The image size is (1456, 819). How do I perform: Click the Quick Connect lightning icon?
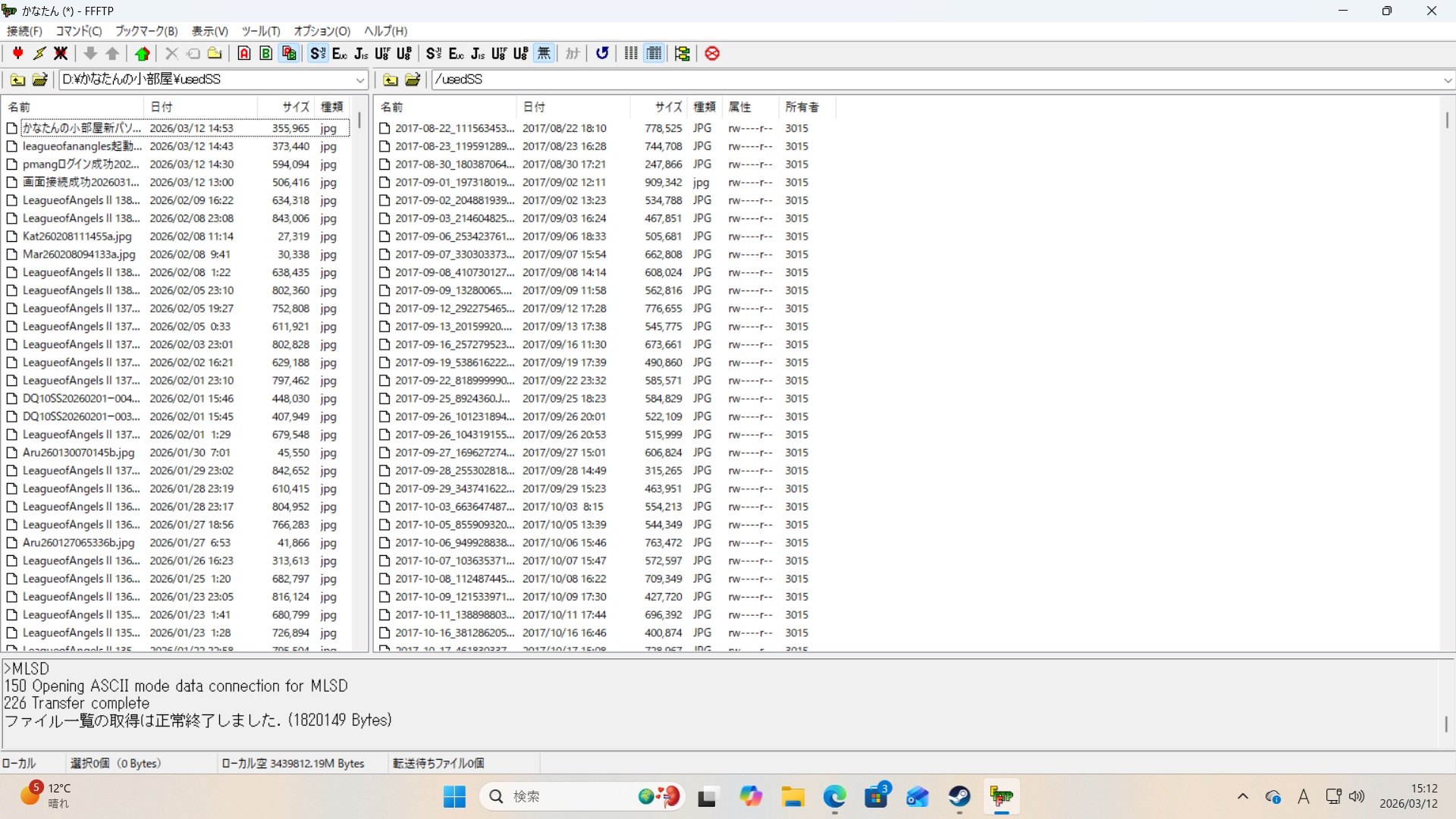pyautogui.click(x=39, y=53)
